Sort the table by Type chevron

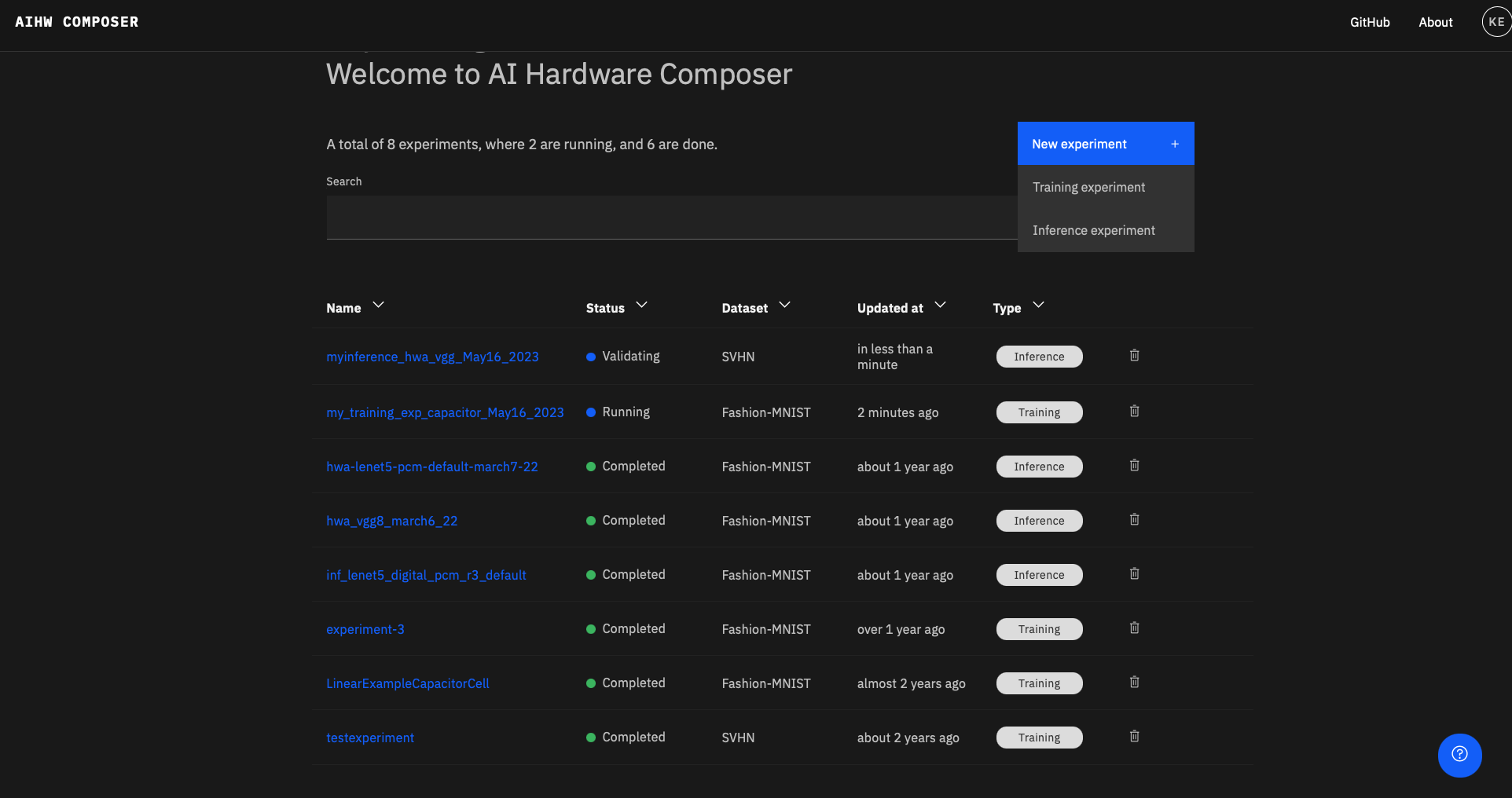pos(1038,306)
